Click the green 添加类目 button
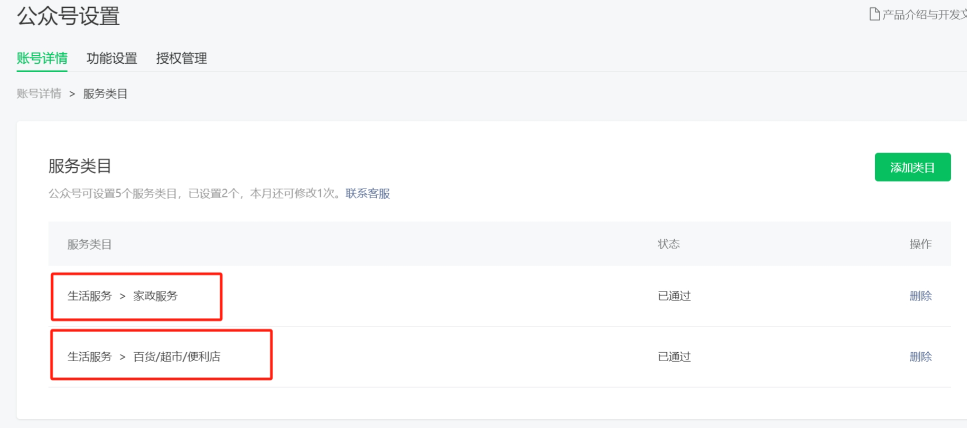Screen dimensions: 967x428 (x=913, y=167)
